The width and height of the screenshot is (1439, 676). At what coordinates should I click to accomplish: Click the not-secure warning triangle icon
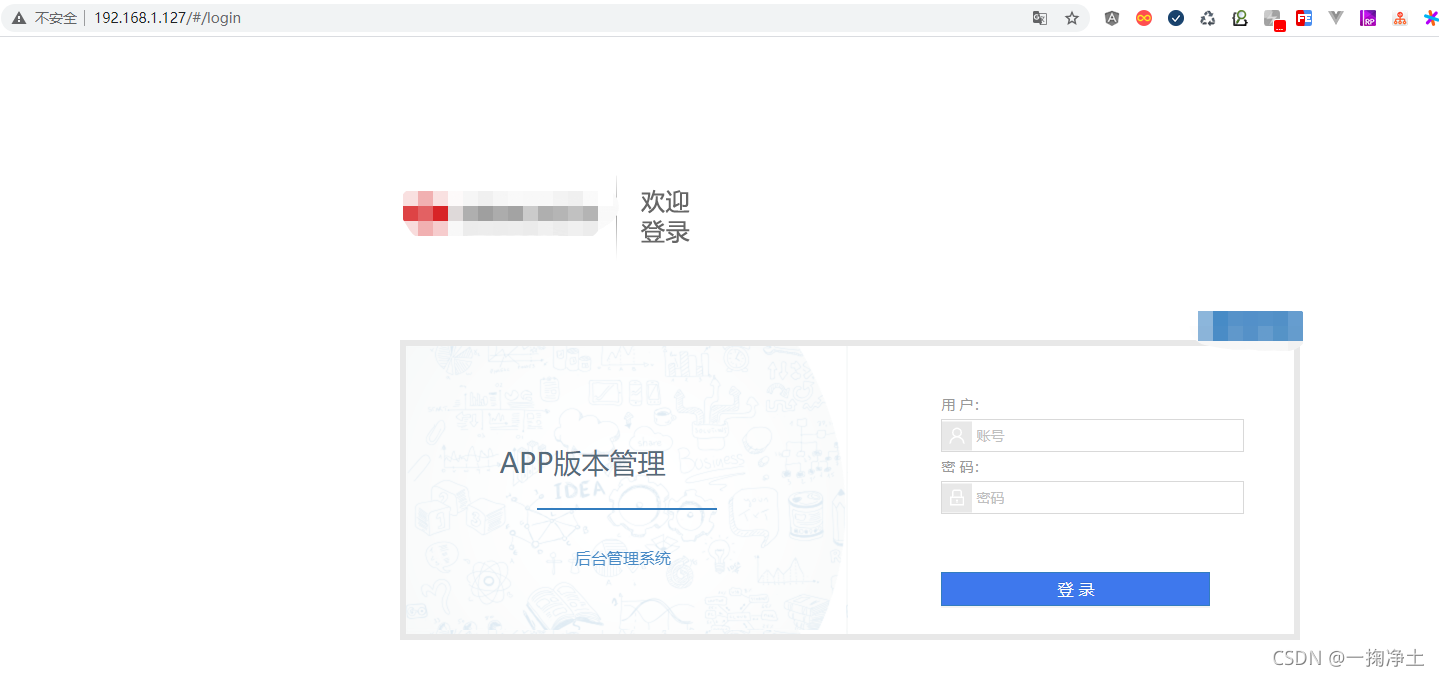tap(19, 18)
